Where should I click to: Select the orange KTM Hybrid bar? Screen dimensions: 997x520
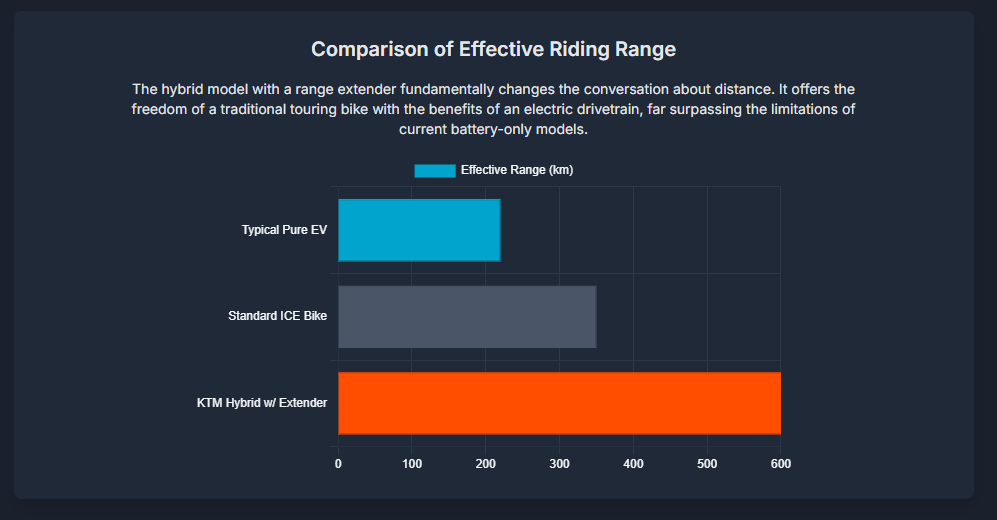[x=559, y=403]
